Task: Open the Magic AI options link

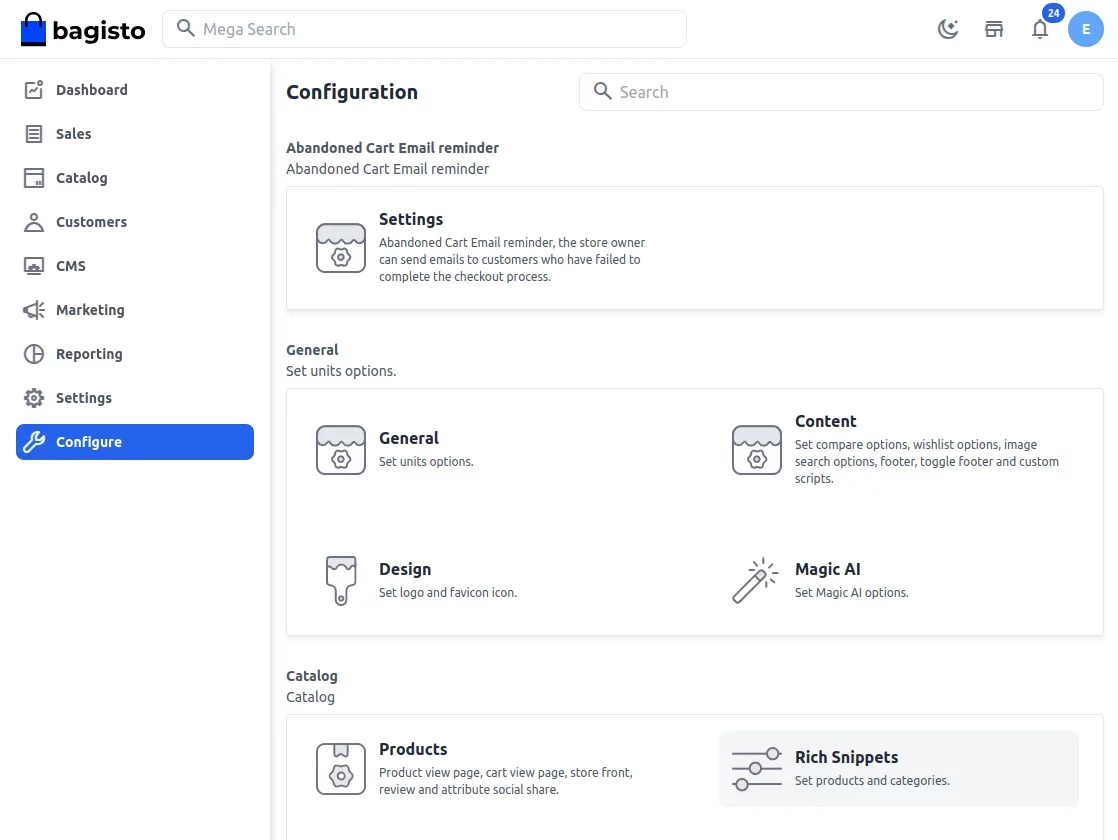Action: click(x=828, y=570)
